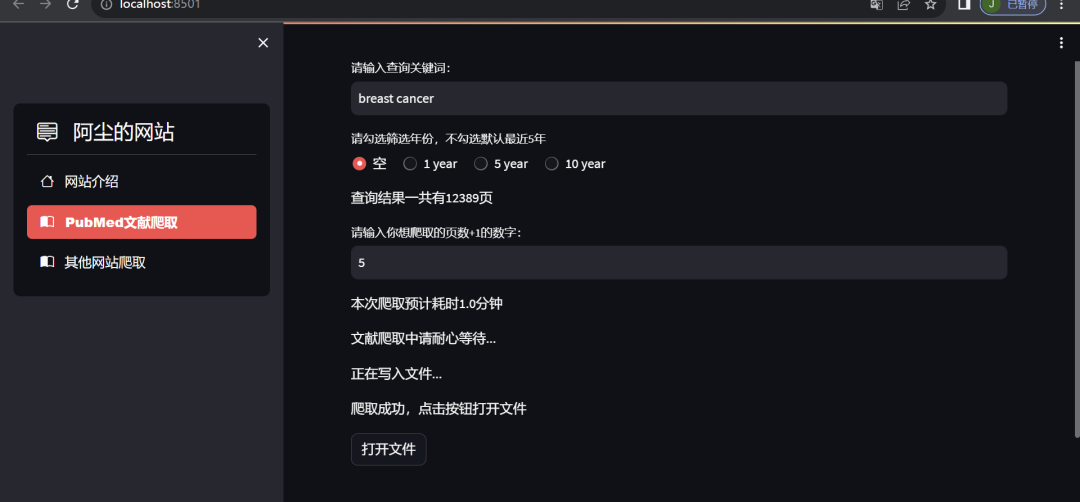Close the sidebar with the X icon

point(262,43)
